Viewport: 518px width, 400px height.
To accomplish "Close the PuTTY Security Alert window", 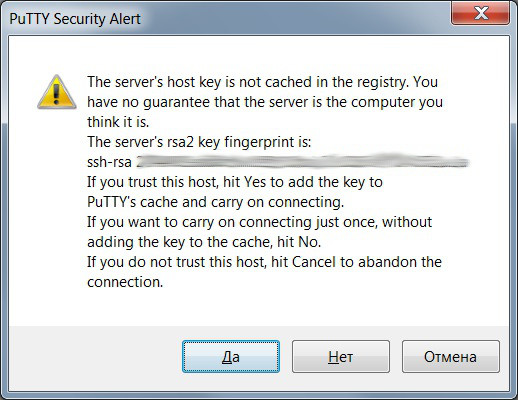I will pyautogui.click(x=480, y=13).
